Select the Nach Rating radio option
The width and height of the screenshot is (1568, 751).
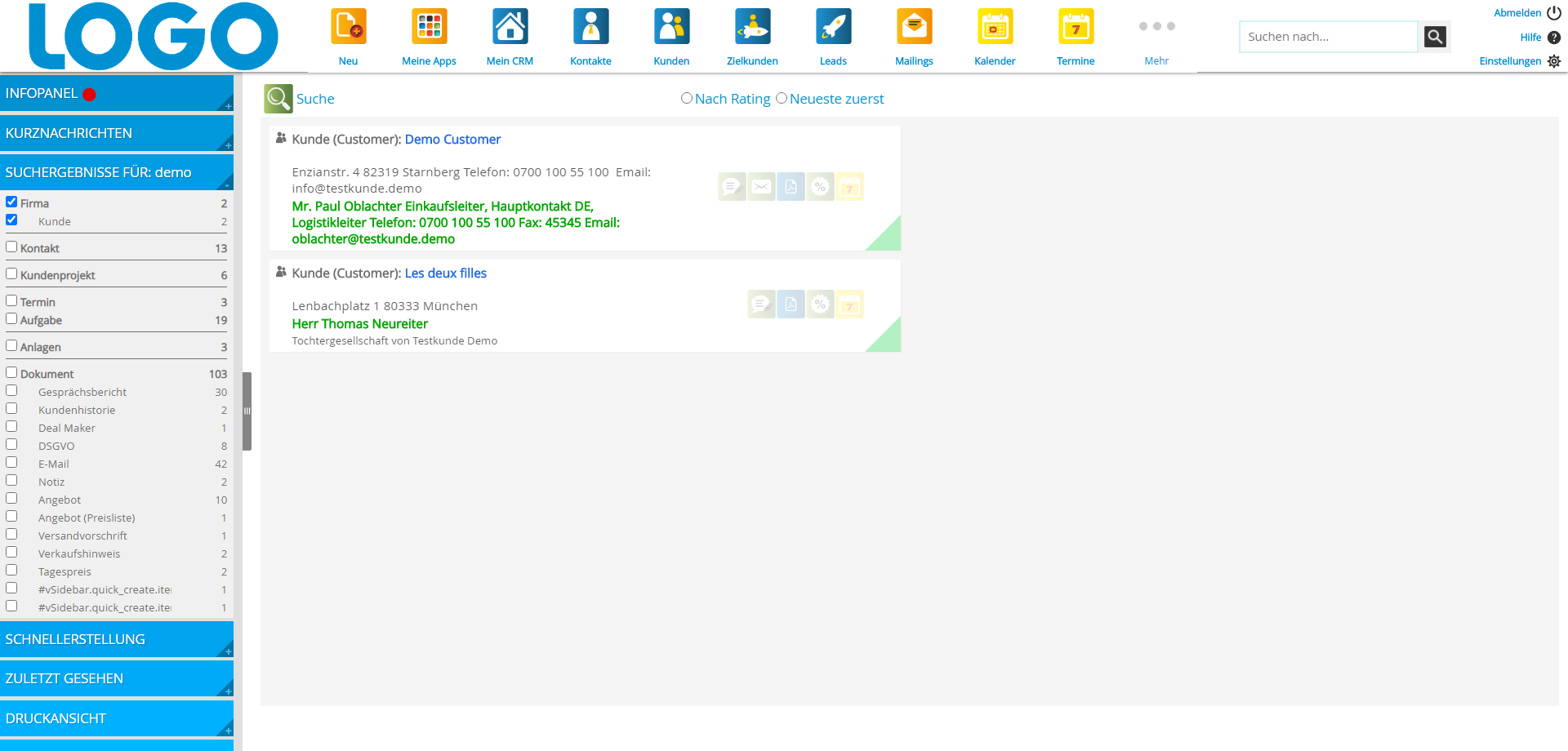point(687,99)
